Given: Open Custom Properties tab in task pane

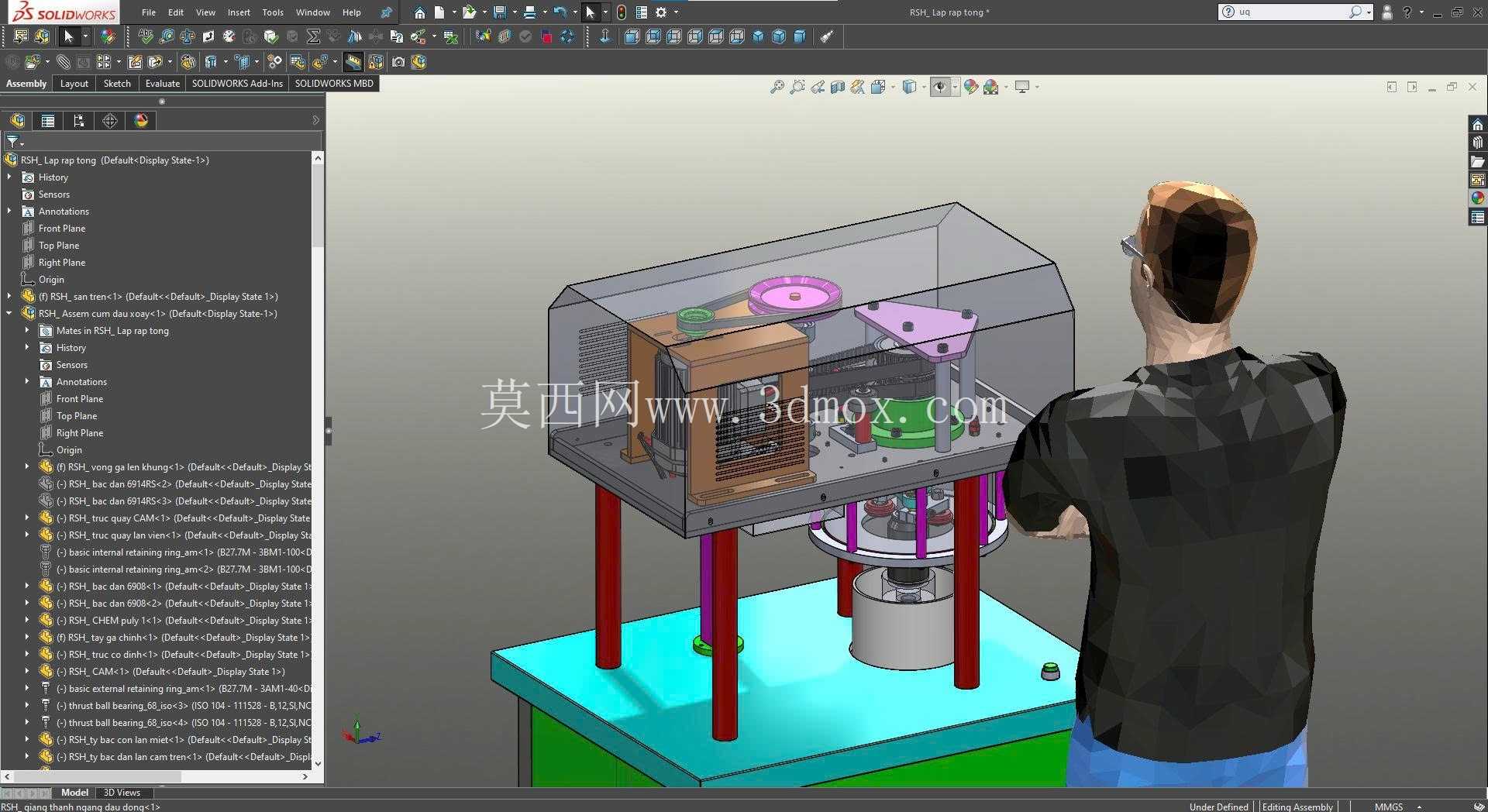Looking at the screenshot, I should point(1477,218).
